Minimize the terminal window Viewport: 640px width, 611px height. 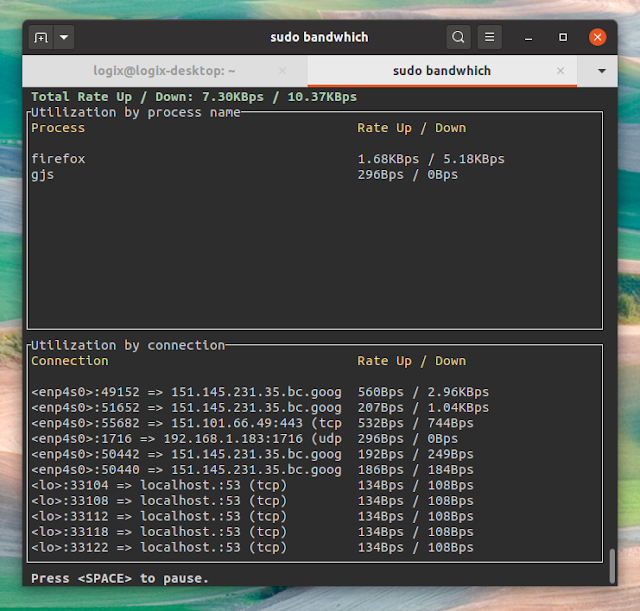528,38
